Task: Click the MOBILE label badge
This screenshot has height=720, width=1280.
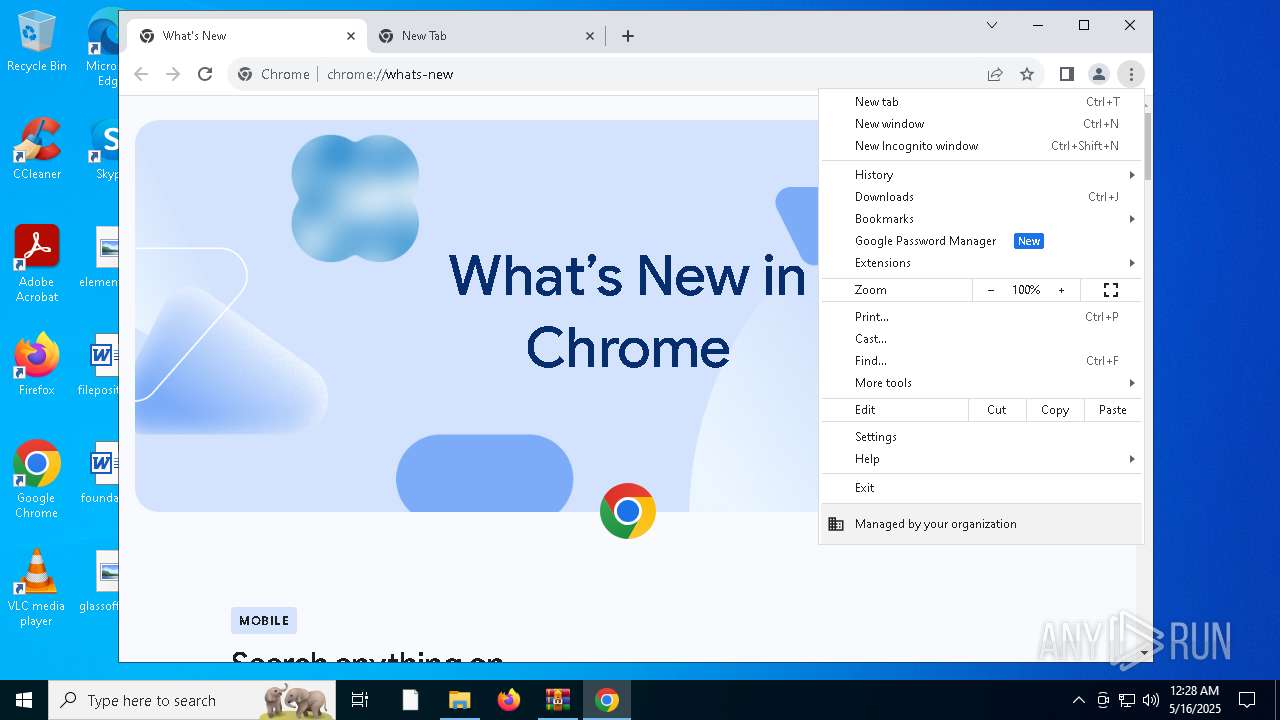Action: coord(264,620)
